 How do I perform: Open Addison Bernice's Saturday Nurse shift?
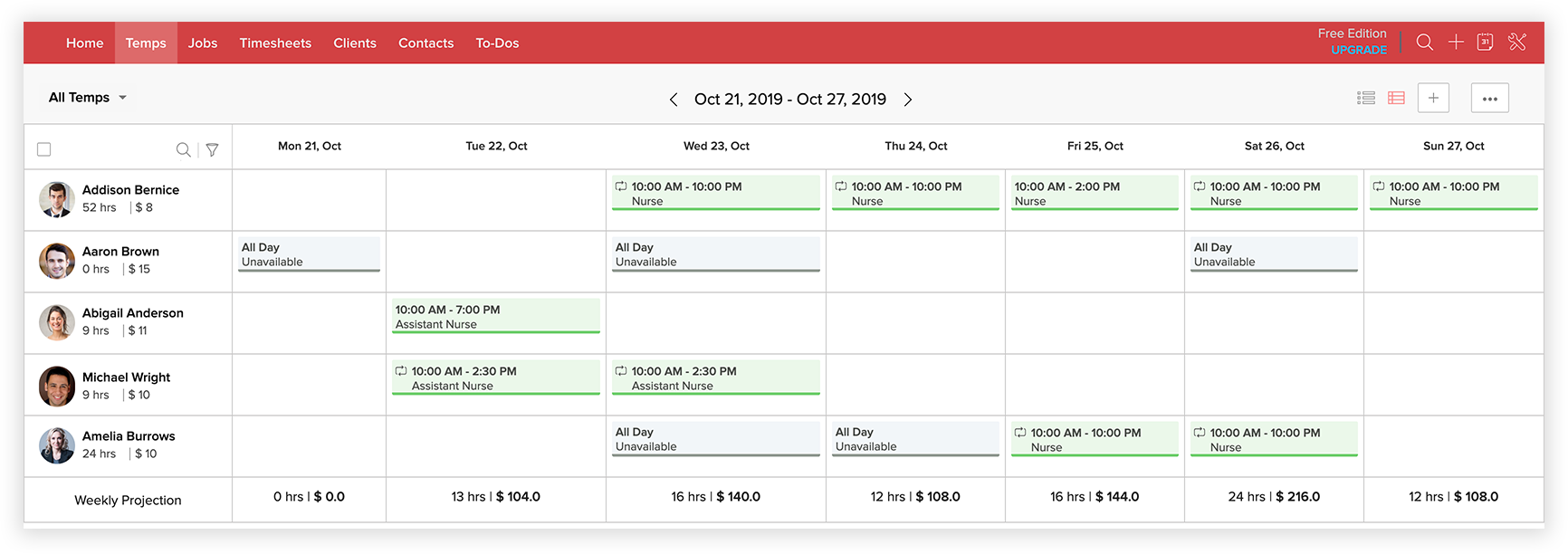[1274, 193]
